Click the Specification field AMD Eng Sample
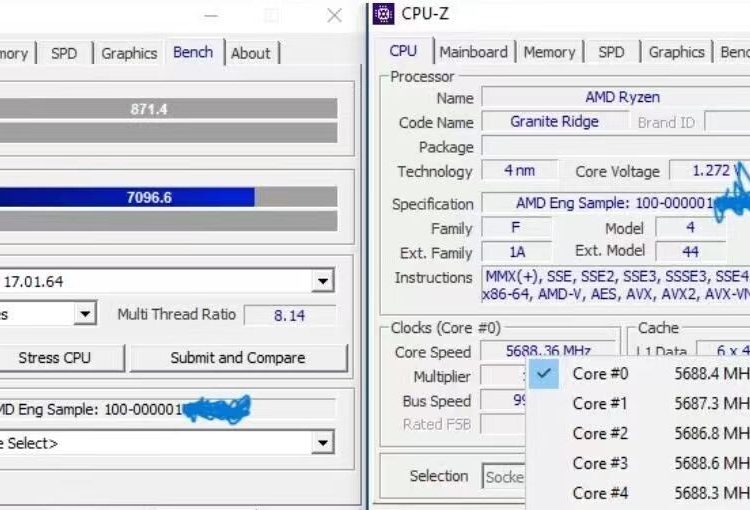The width and height of the screenshot is (750, 510). click(616, 203)
